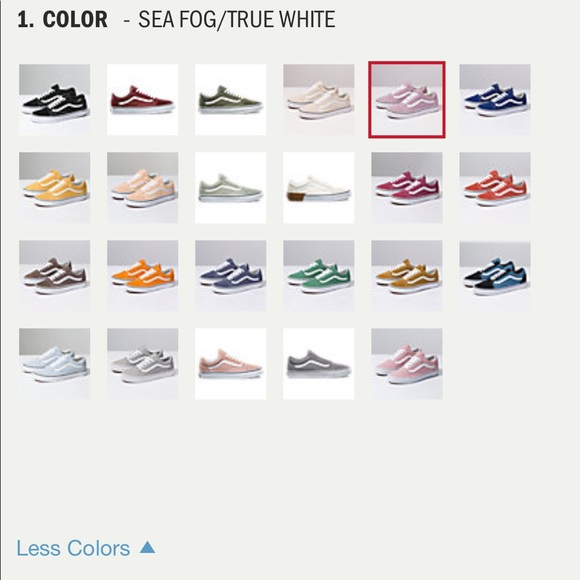Choose the coral red-orange sneaker color
580x580 pixels.
click(495, 188)
